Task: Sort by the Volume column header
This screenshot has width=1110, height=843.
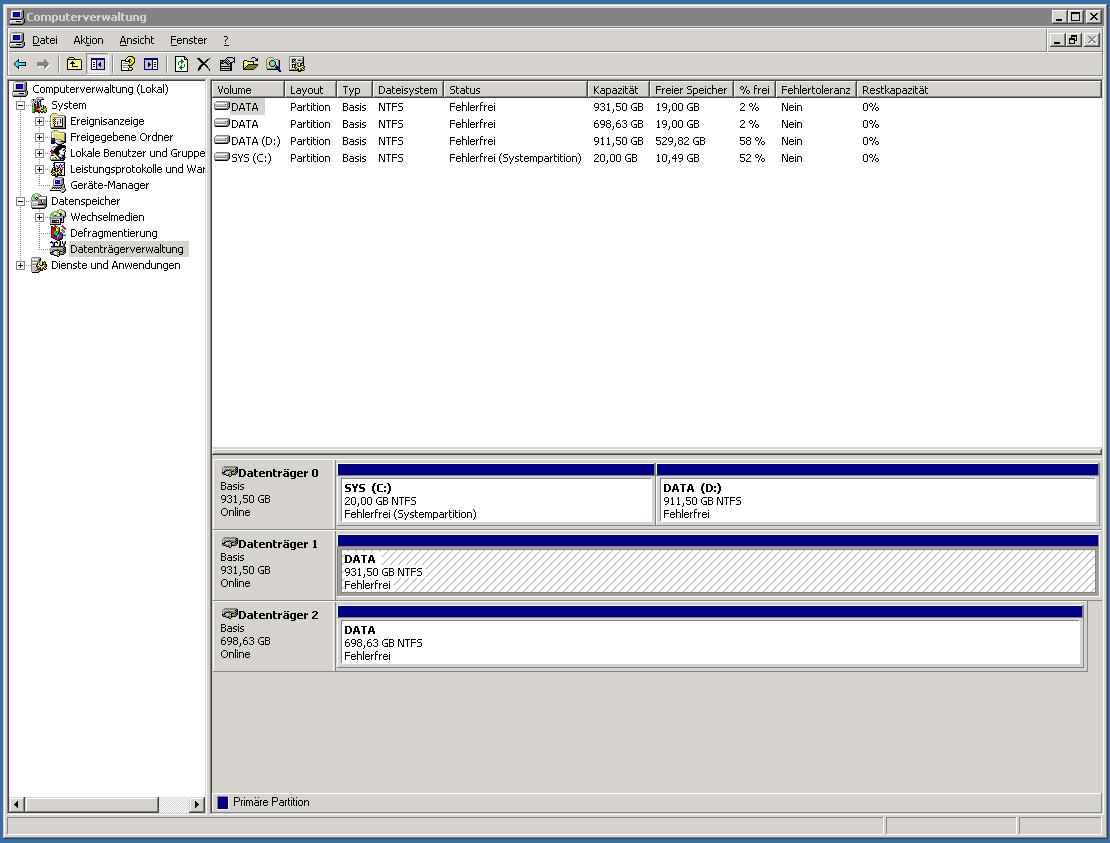Action: click(x=248, y=90)
